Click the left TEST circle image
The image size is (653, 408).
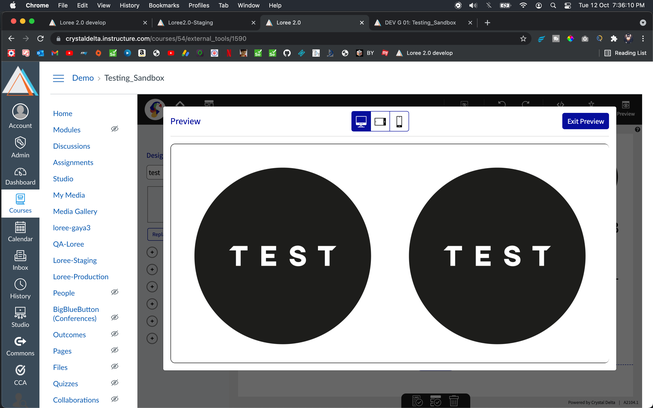tap(282, 255)
